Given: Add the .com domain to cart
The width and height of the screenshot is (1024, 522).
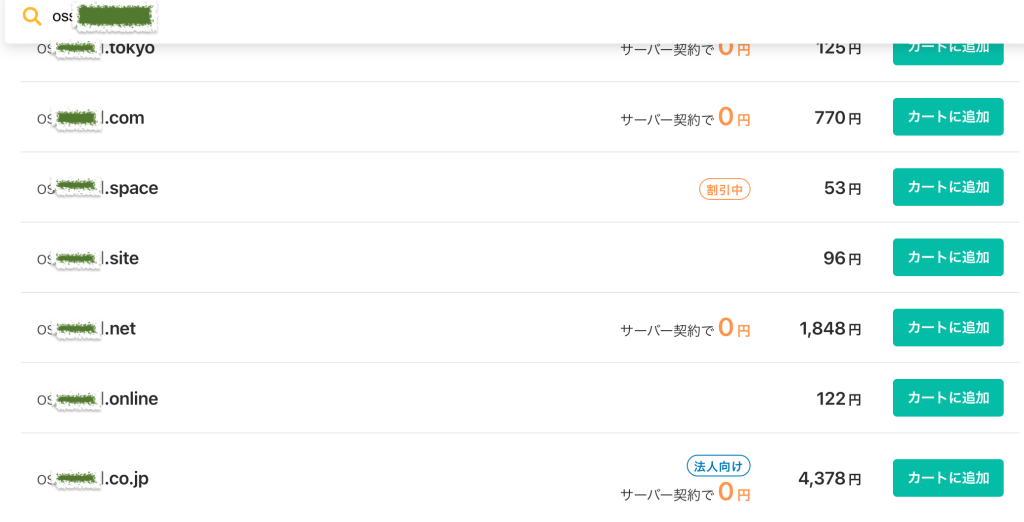Looking at the screenshot, I should pos(947,117).
